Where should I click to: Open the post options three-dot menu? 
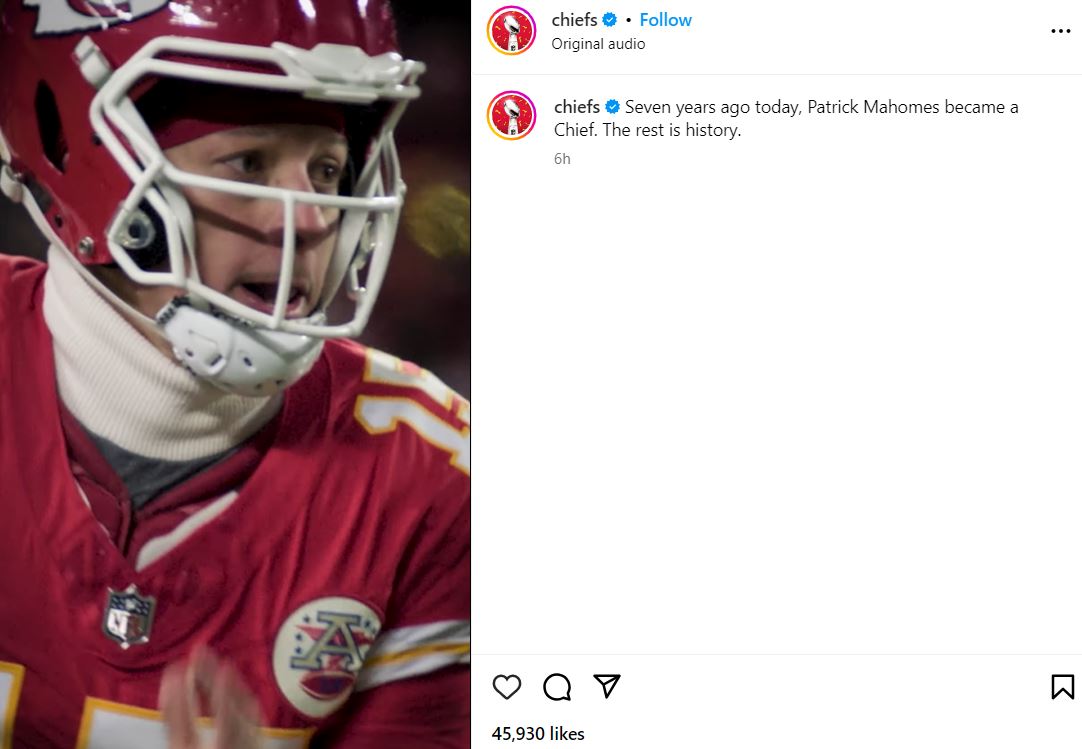tap(1060, 30)
